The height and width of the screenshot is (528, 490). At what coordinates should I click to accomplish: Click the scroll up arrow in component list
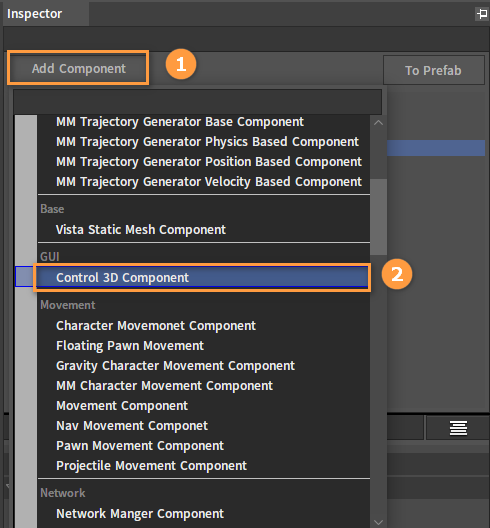click(378, 123)
